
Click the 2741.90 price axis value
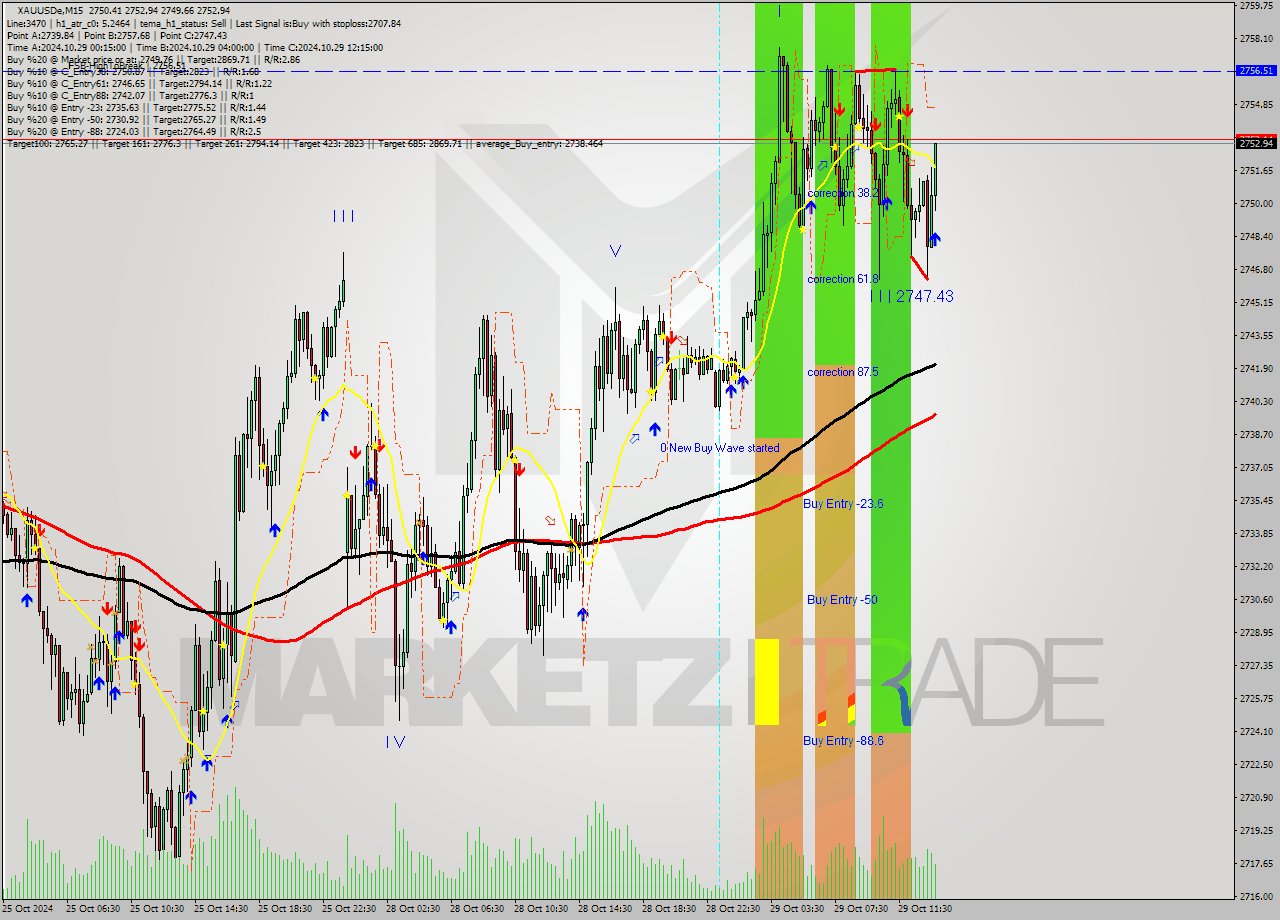pos(1256,369)
